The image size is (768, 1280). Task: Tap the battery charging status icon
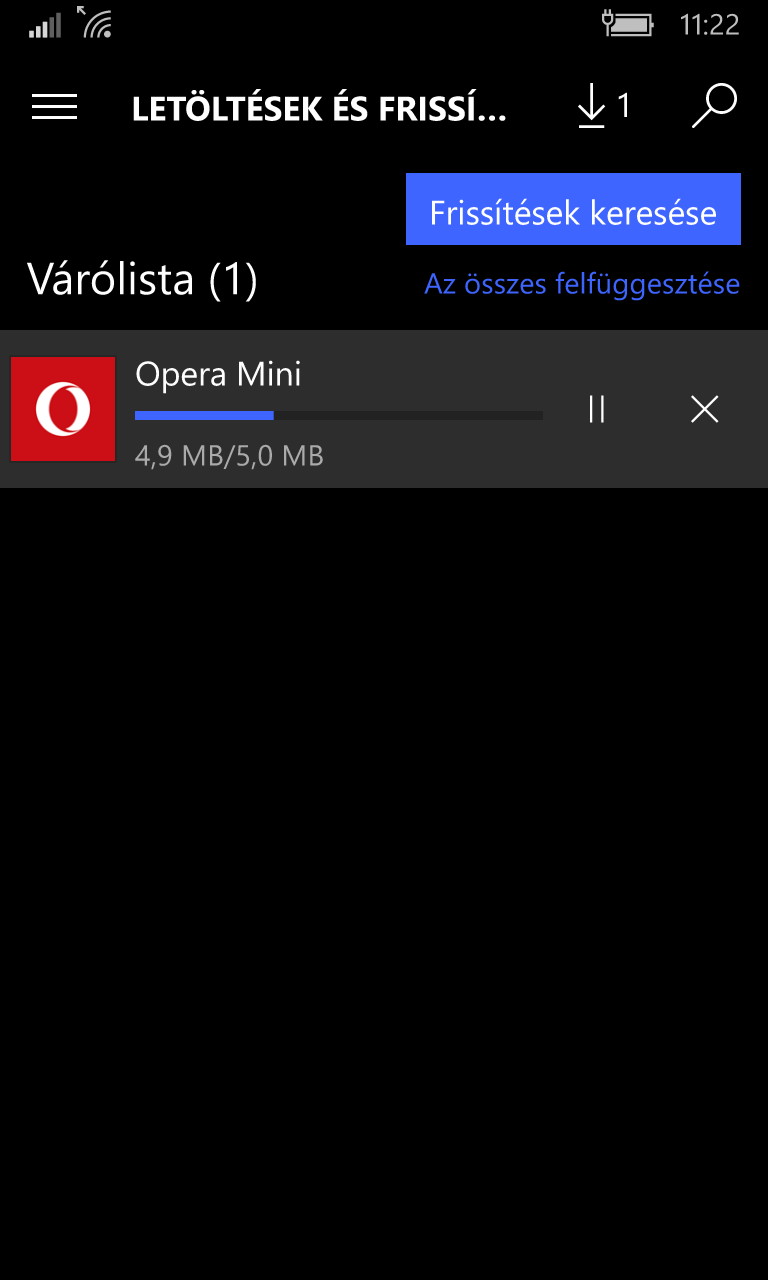[628, 23]
